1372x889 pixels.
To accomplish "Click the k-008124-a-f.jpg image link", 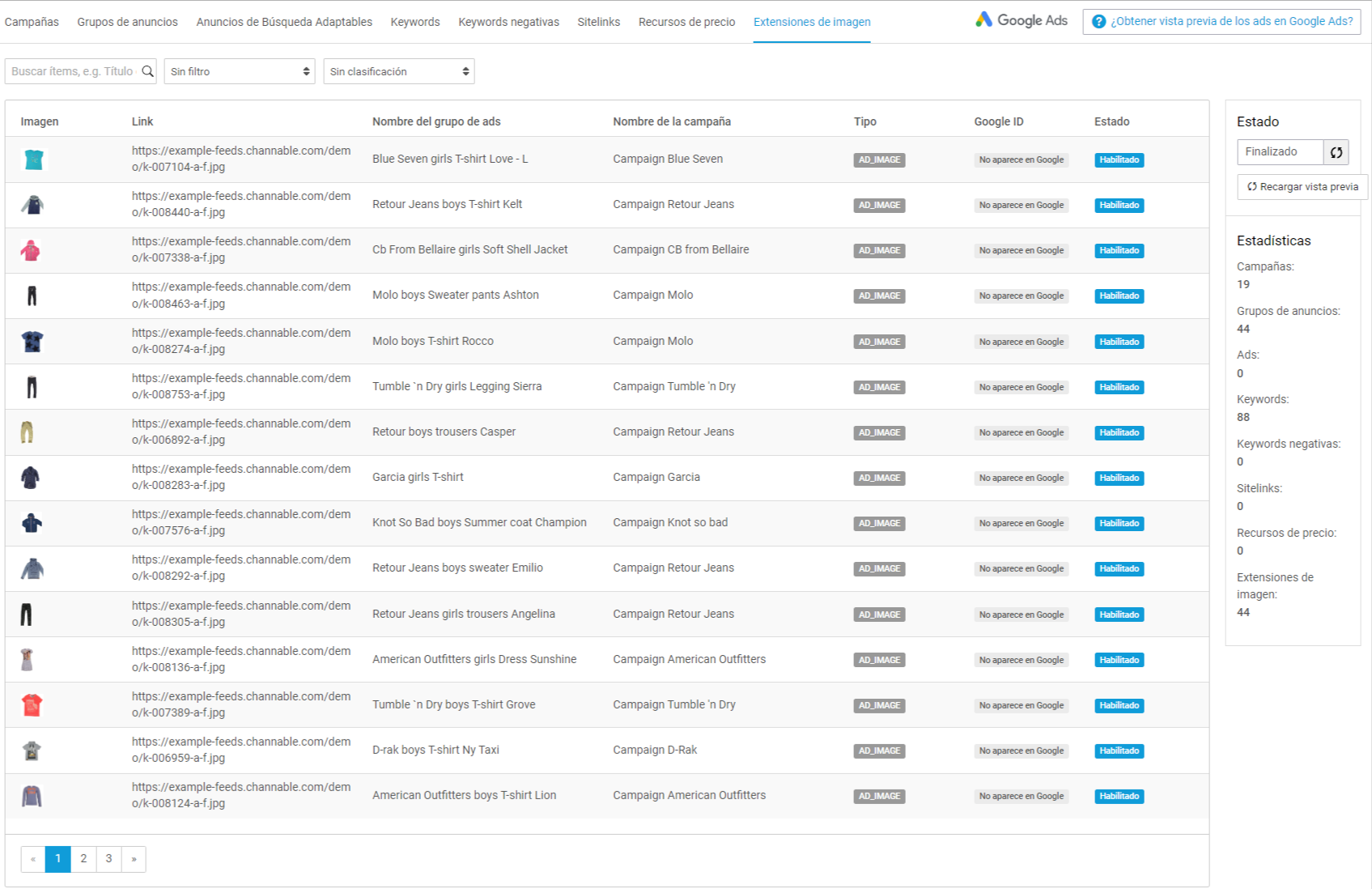I will (241, 795).
